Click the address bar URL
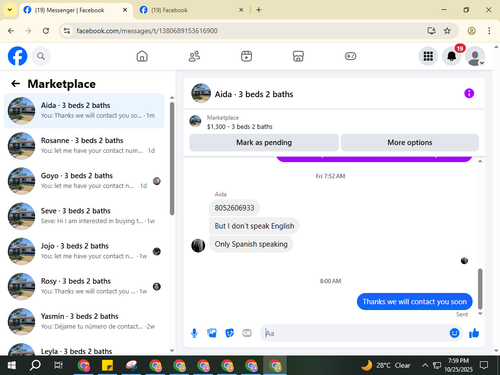 click(x=147, y=31)
